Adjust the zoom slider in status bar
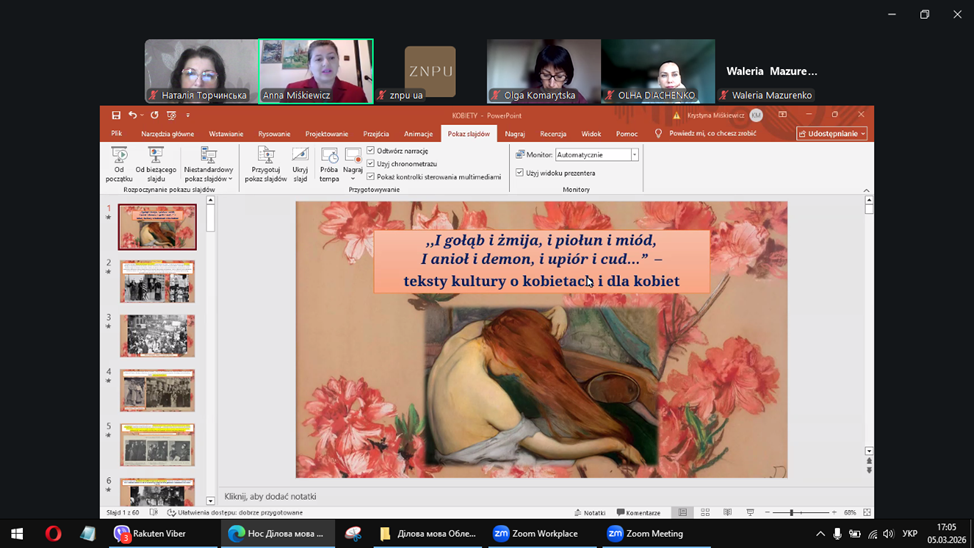 (x=791, y=512)
